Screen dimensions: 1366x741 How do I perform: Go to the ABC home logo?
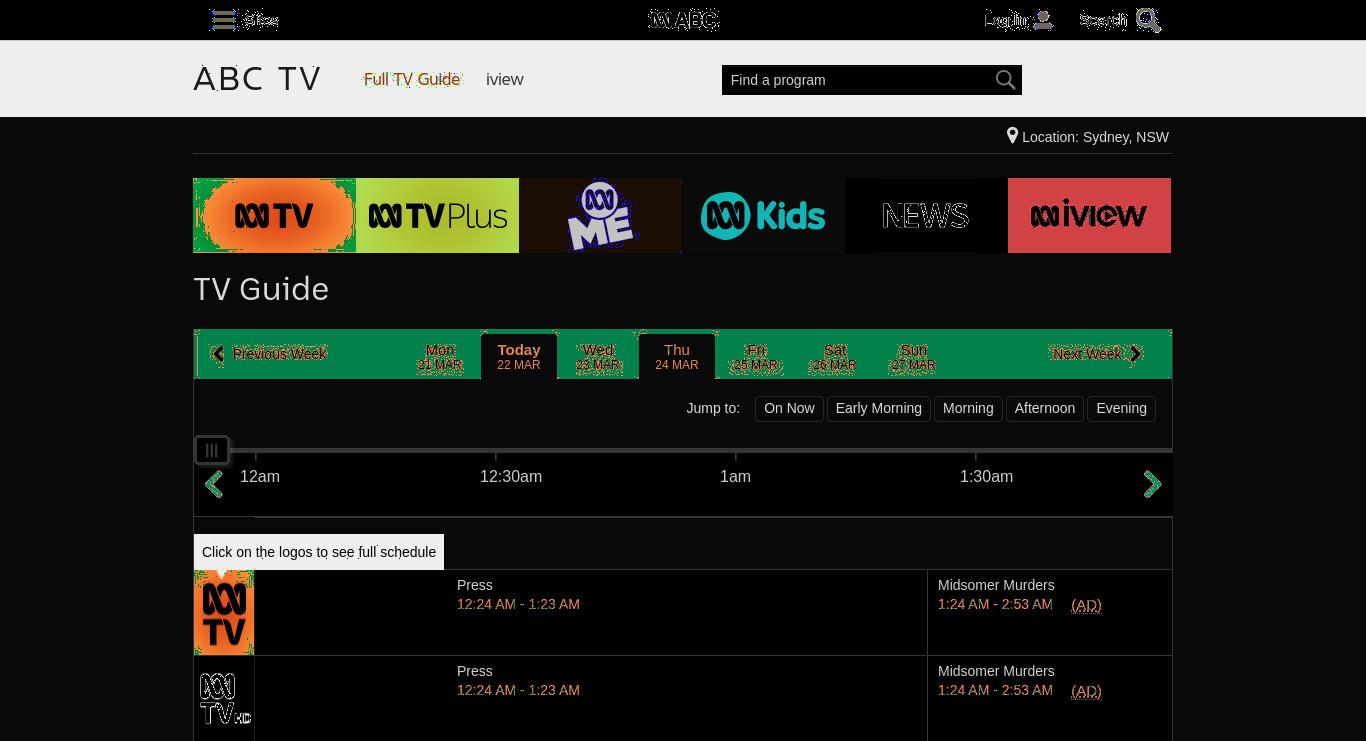coord(684,20)
